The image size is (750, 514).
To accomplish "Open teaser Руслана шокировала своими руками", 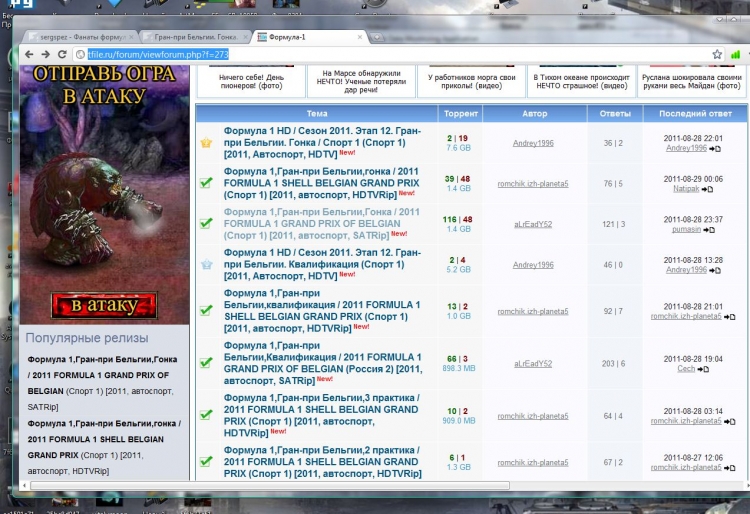I will click(x=692, y=81).
